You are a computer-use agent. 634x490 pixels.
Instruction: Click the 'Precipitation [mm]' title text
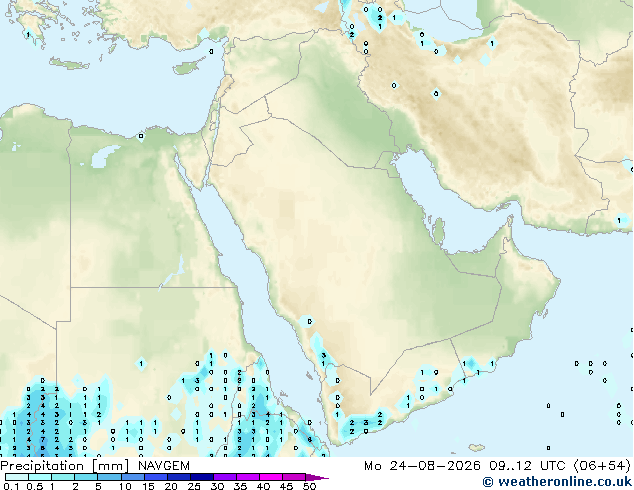click(65, 466)
